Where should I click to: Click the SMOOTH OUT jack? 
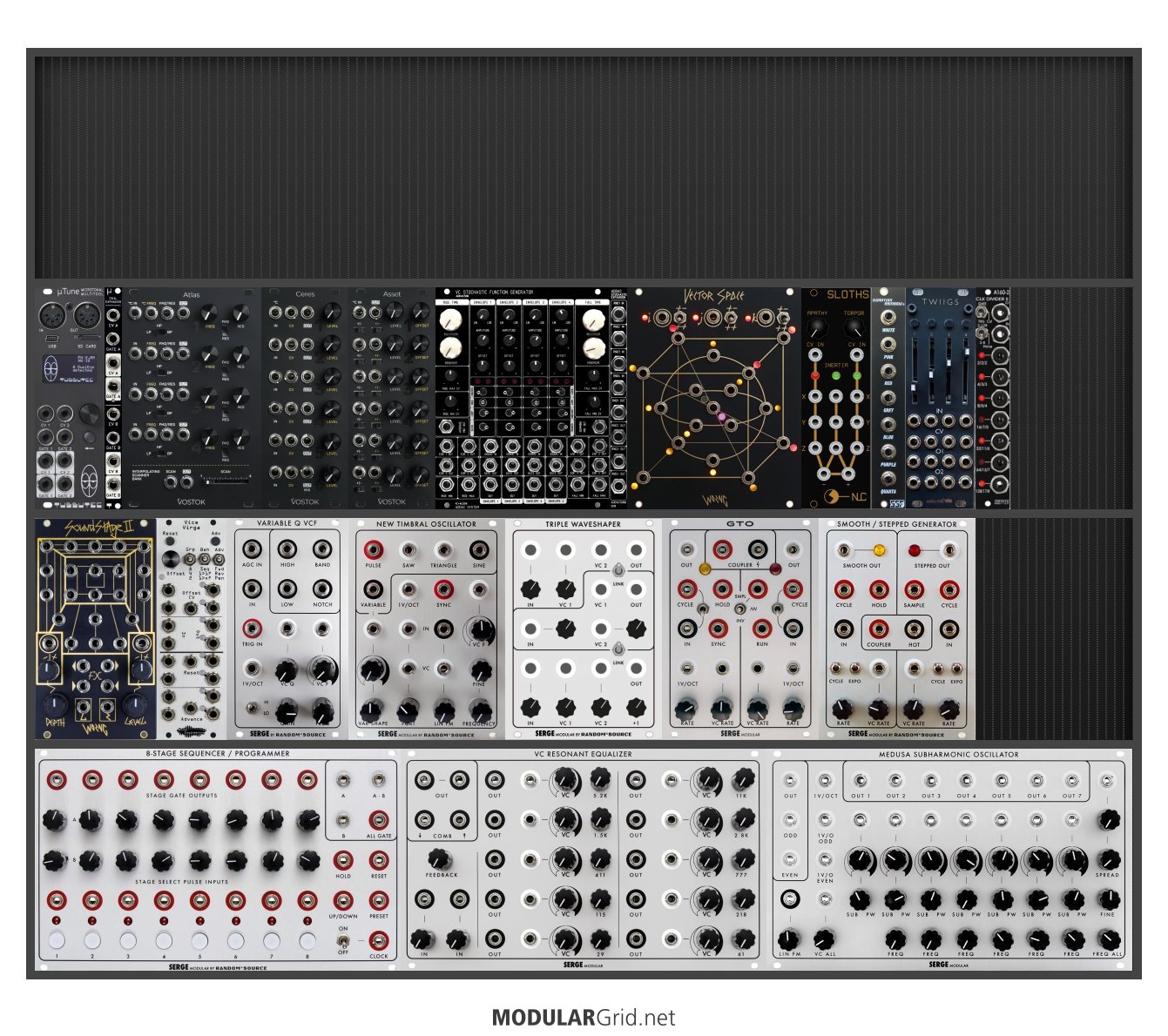coord(844,550)
